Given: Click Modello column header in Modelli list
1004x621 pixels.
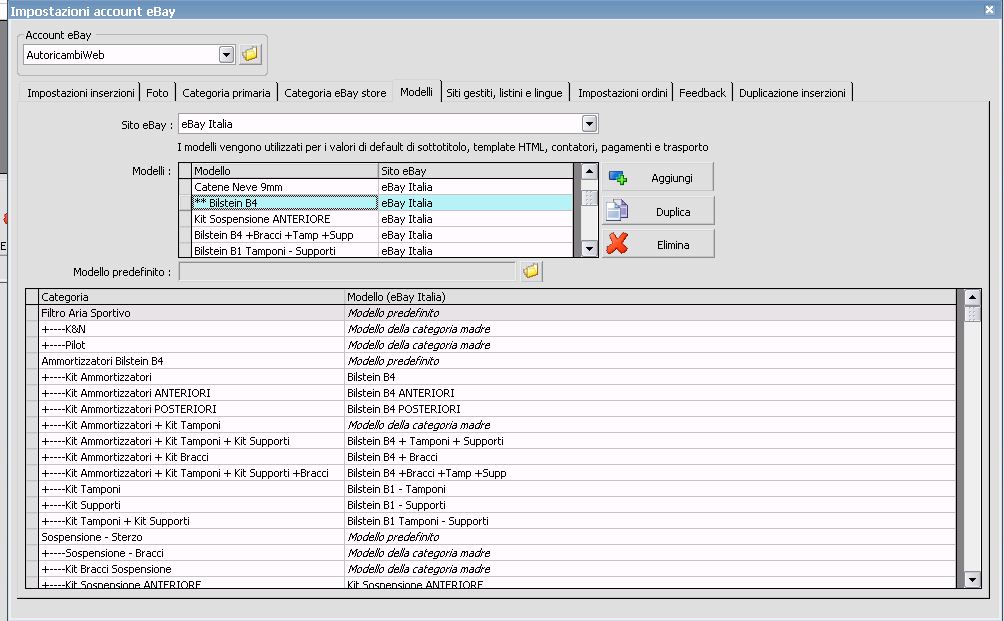Looking at the screenshot, I should coord(284,171).
